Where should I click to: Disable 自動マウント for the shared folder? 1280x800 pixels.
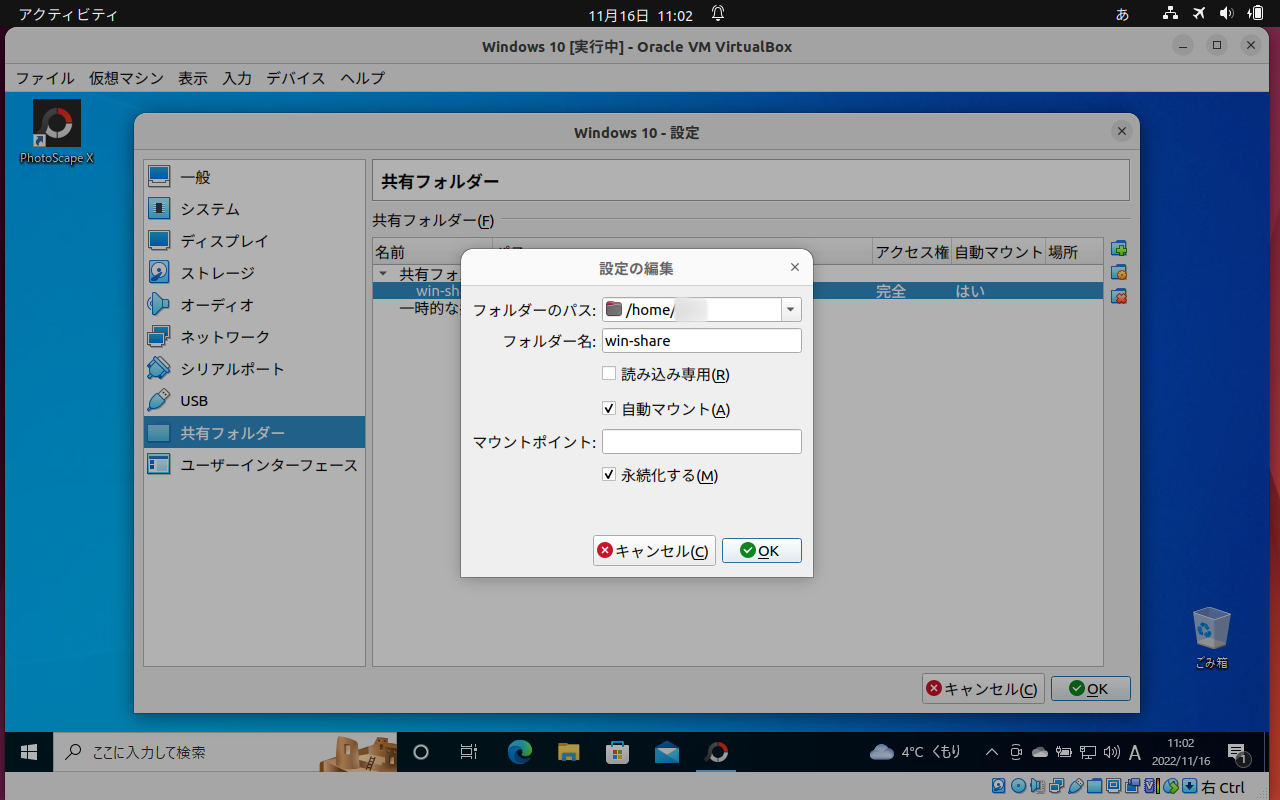(x=608, y=407)
